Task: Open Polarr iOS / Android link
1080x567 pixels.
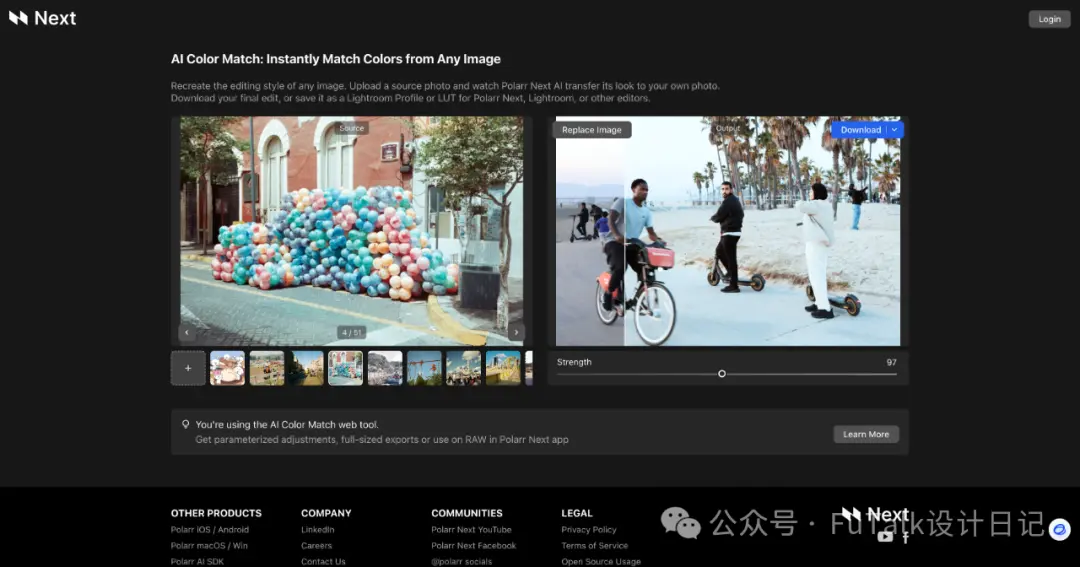Action: click(x=209, y=530)
